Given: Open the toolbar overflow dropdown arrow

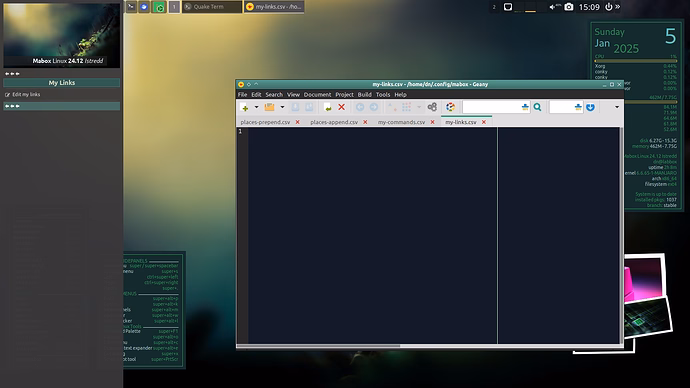Looking at the screenshot, I should tap(617, 107).
